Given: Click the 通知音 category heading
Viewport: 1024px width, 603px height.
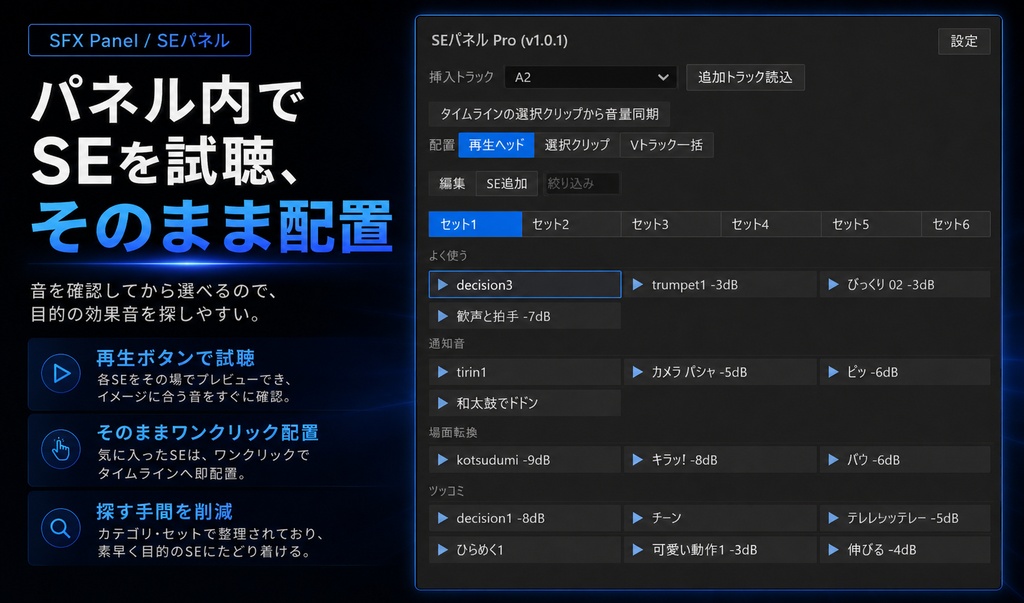Looking at the screenshot, I should tap(447, 344).
